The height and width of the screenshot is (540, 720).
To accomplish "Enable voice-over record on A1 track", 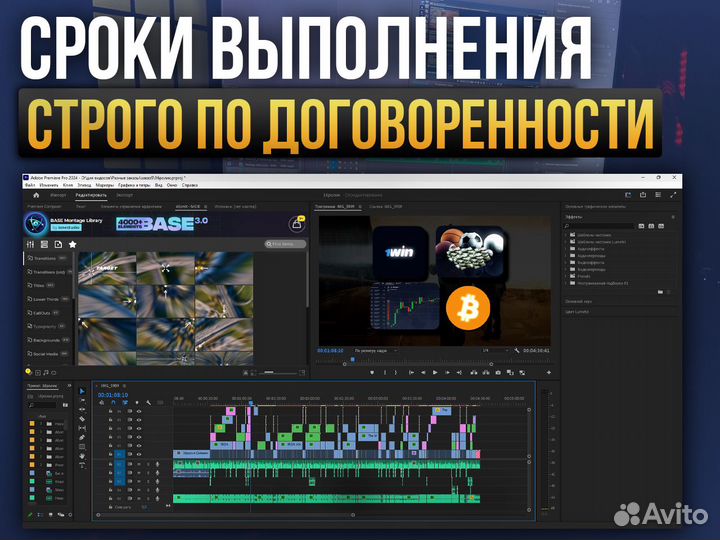I will pyautogui.click(x=158, y=464).
